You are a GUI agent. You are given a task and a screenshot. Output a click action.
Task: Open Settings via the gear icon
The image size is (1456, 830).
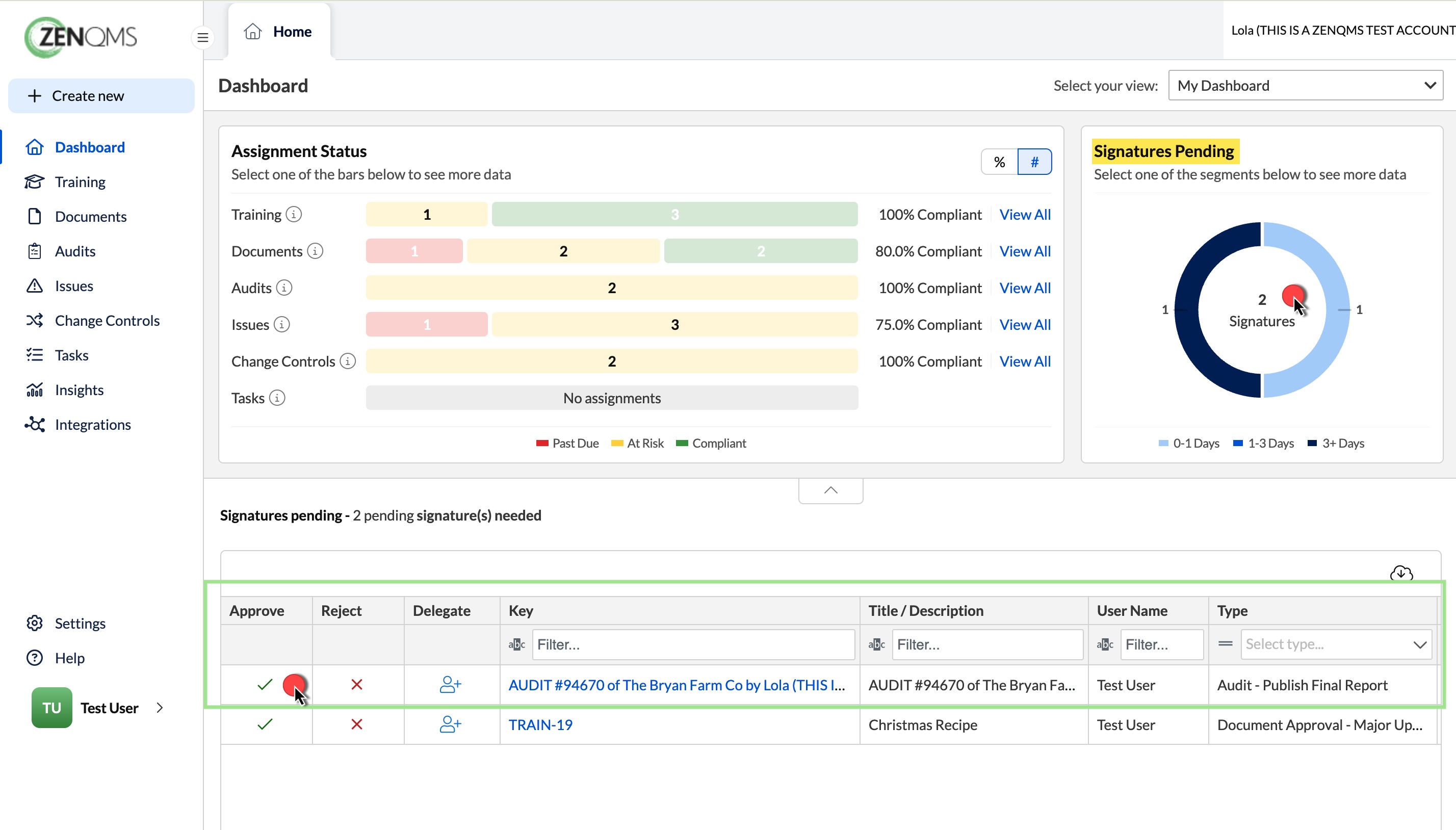[35, 623]
